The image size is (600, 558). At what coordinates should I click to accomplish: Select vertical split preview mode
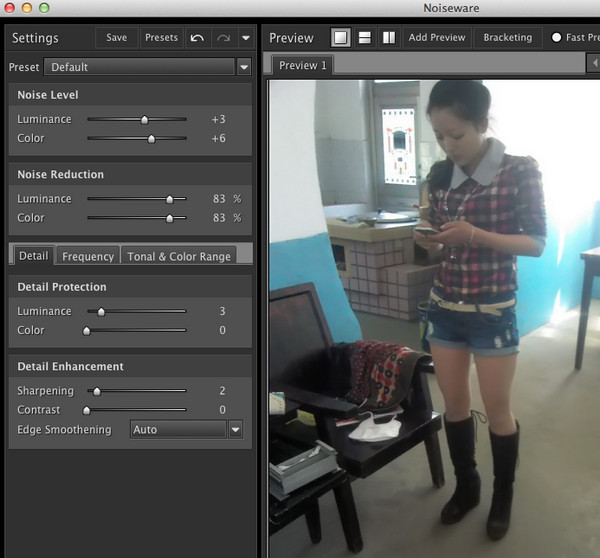388,38
